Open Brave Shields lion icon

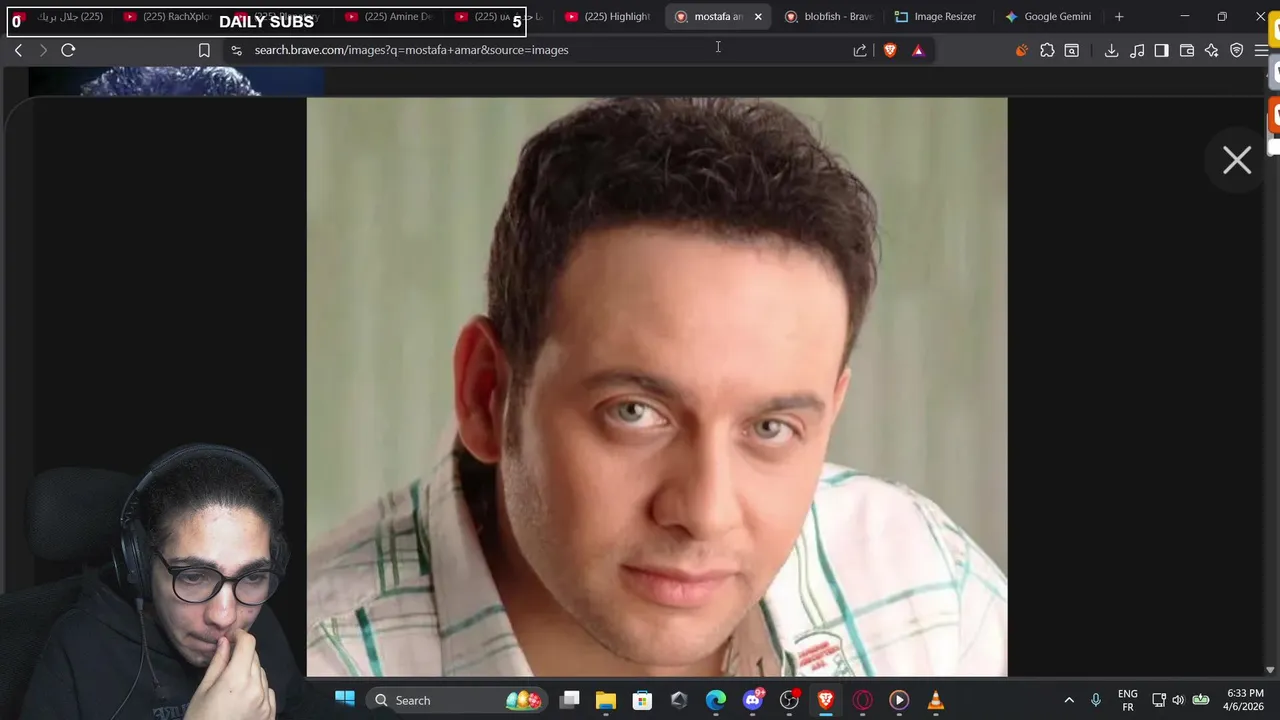click(x=890, y=50)
